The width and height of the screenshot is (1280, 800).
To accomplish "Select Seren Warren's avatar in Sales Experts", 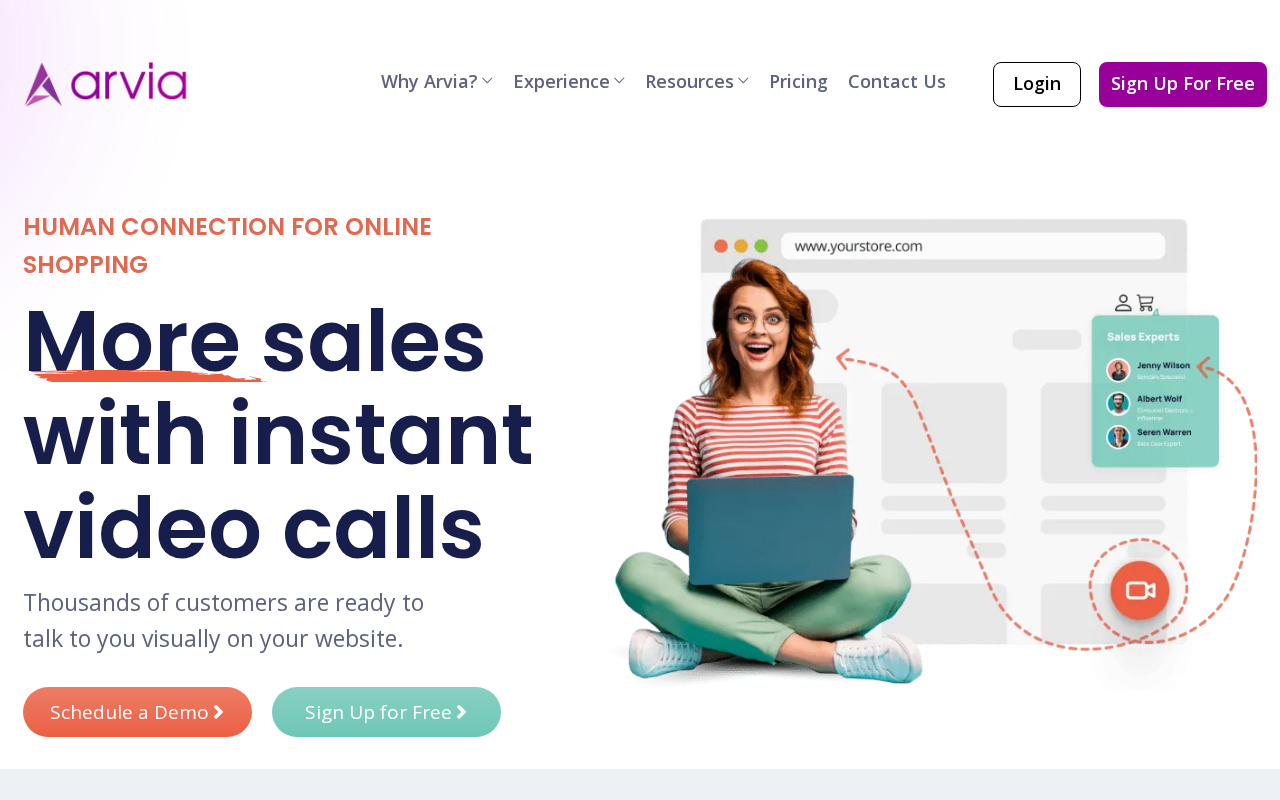I will (x=1118, y=437).
